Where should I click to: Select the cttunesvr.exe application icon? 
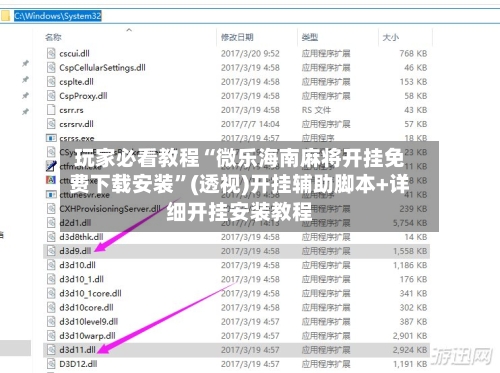(x=51, y=194)
